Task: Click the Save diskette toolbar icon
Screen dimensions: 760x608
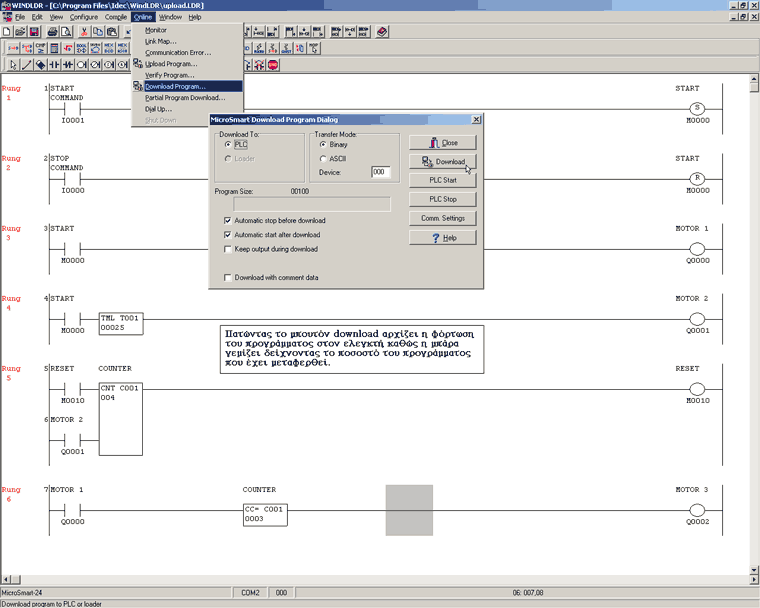Action: point(34,32)
